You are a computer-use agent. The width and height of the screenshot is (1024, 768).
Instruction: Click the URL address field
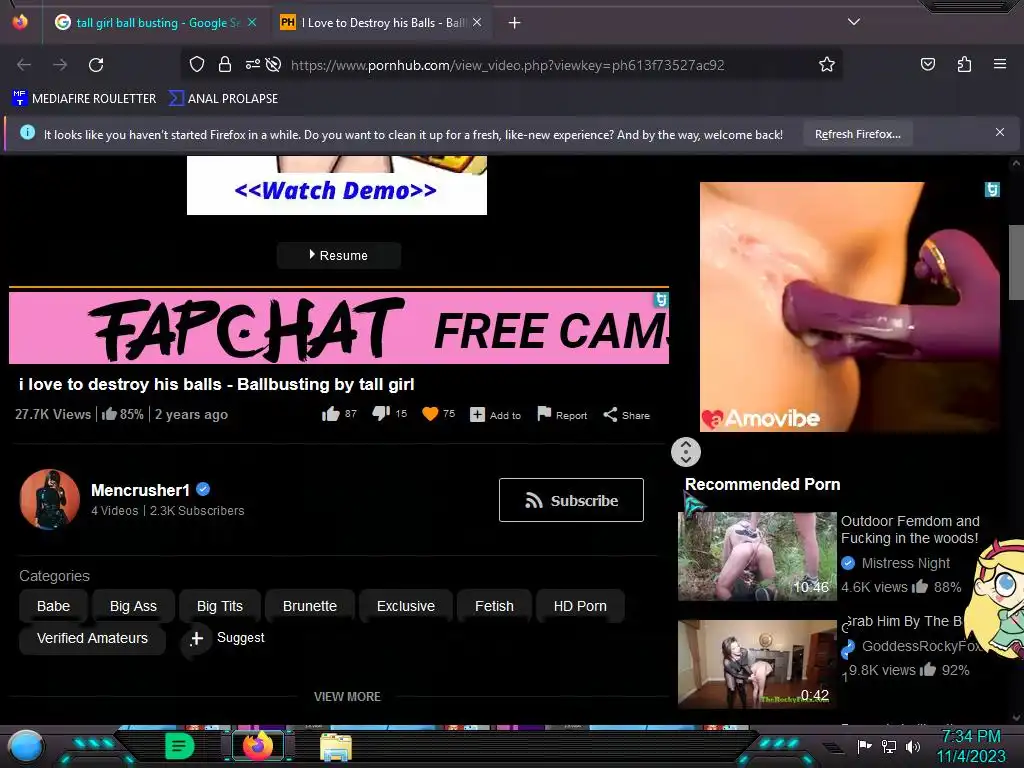tap(507, 65)
